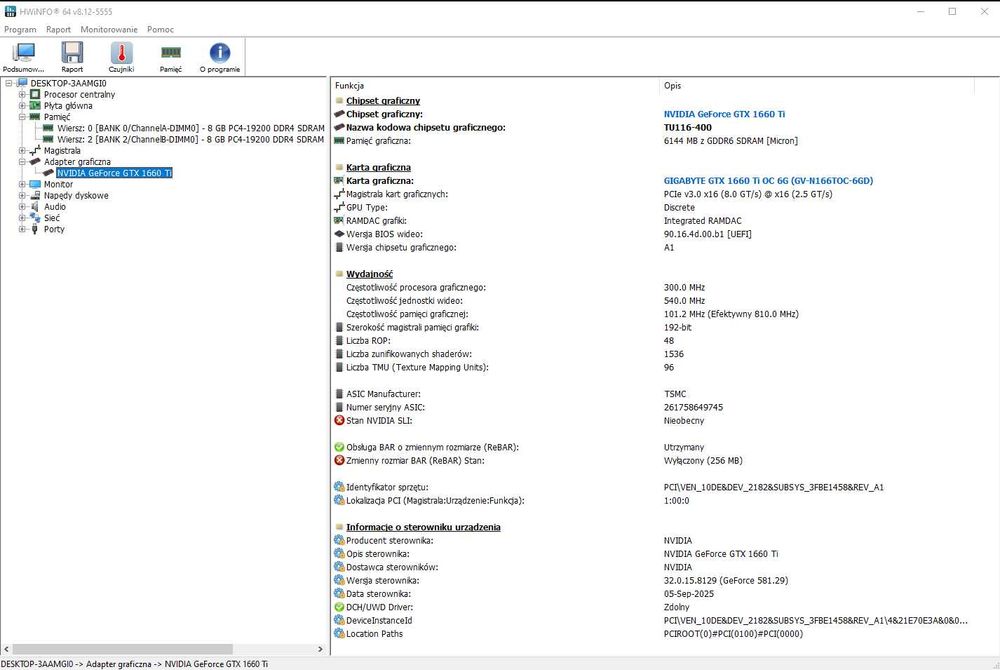This screenshot has width=1000, height=670.
Task: Click the gear icon beside Identyfikator sprzętu
Action: 339,487
